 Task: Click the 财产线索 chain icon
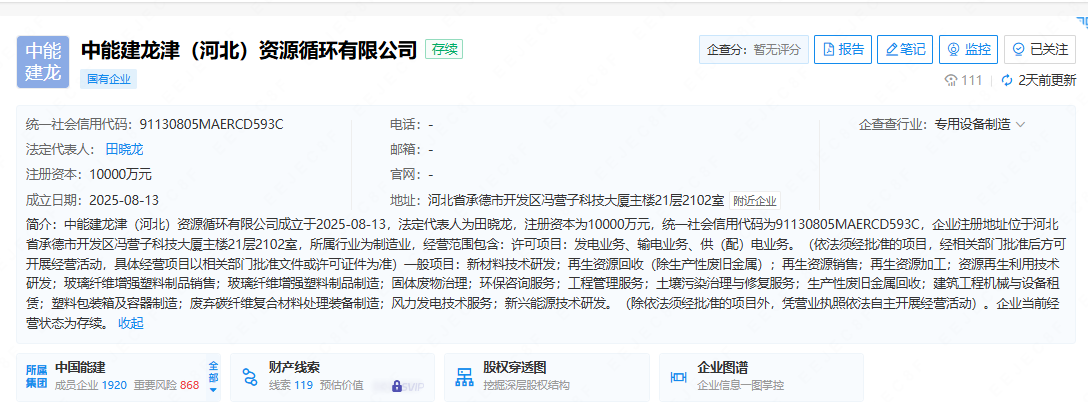click(250, 377)
